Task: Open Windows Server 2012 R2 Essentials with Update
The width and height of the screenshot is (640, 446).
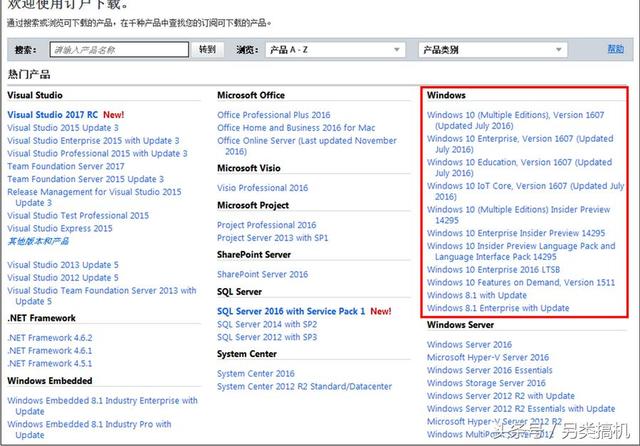Action: click(521, 409)
